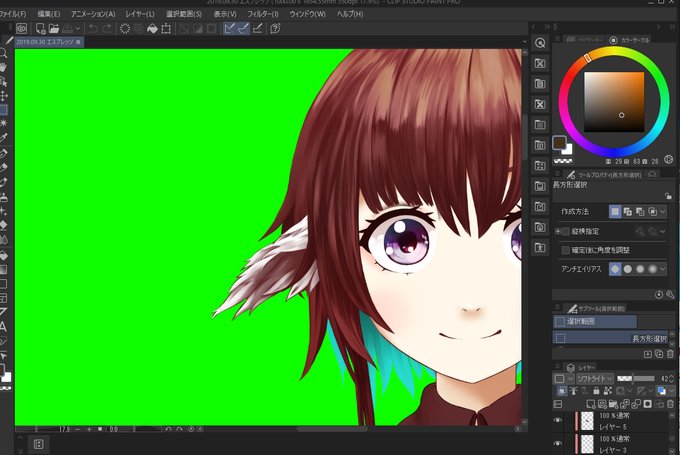Create a new canvas with the New icon

point(40,29)
